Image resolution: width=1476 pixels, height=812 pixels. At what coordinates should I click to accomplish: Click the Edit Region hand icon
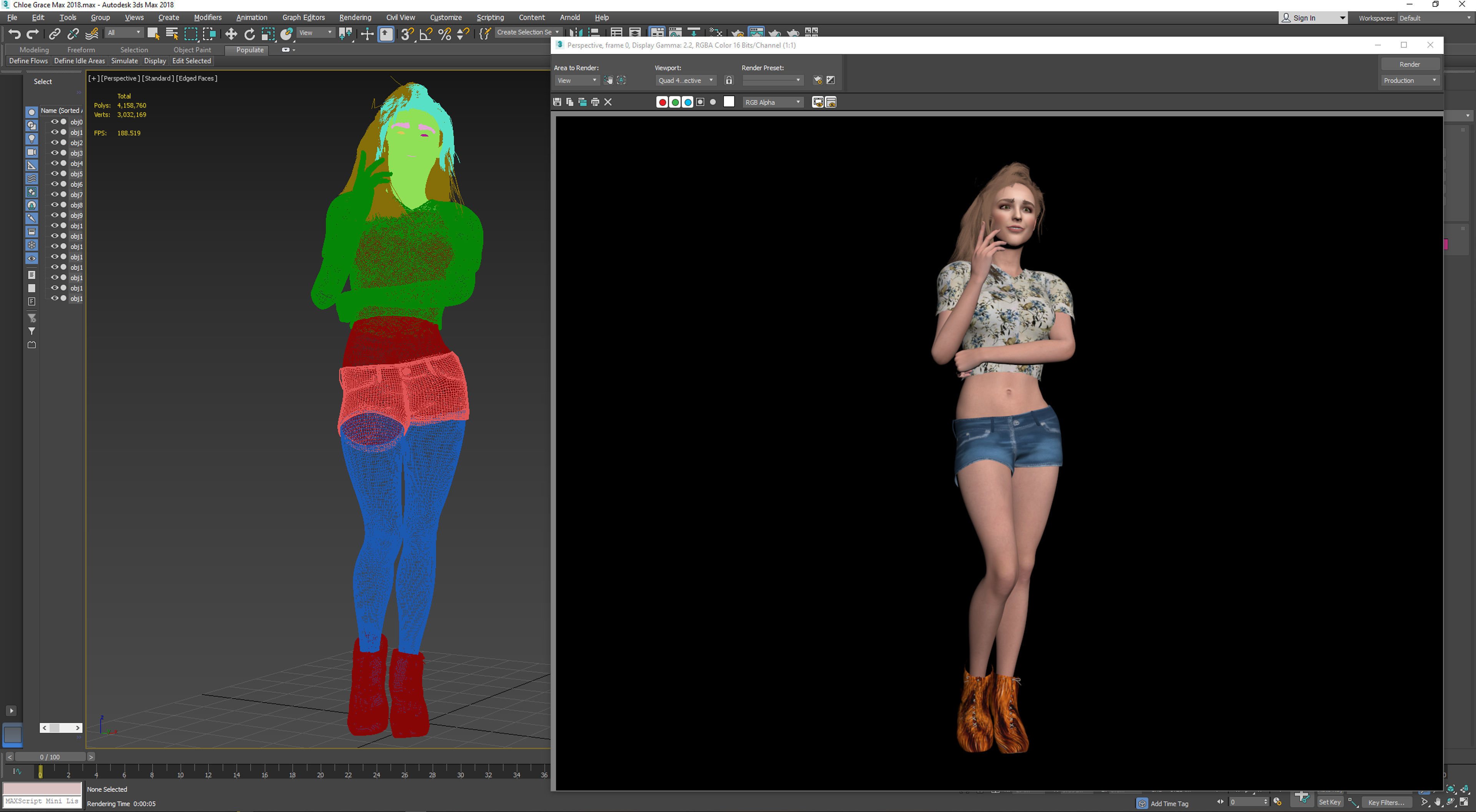coord(609,80)
